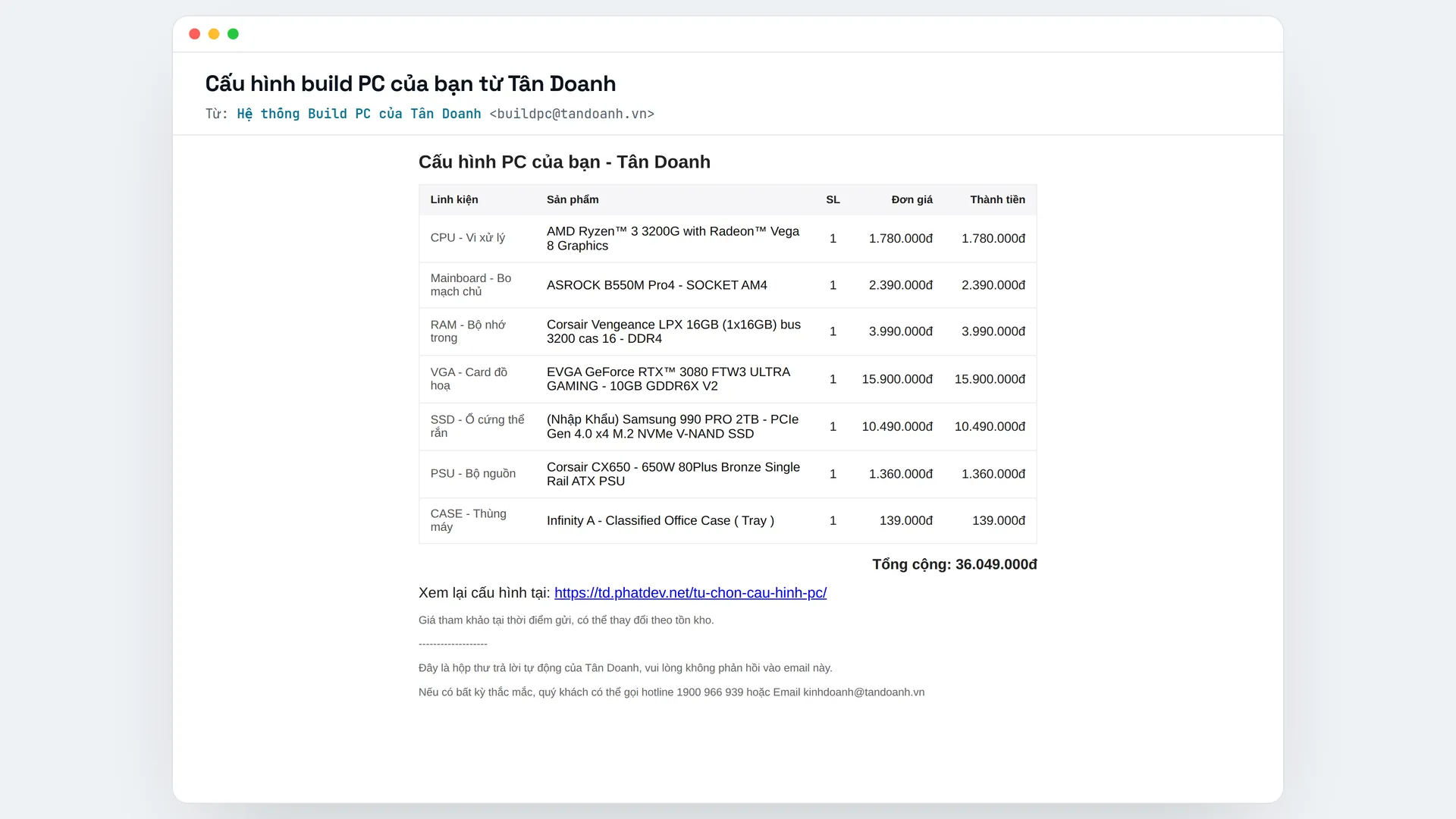1456x819 pixels.
Task: Click the 1.780.000đ unit price for CPU
Action: (x=901, y=238)
